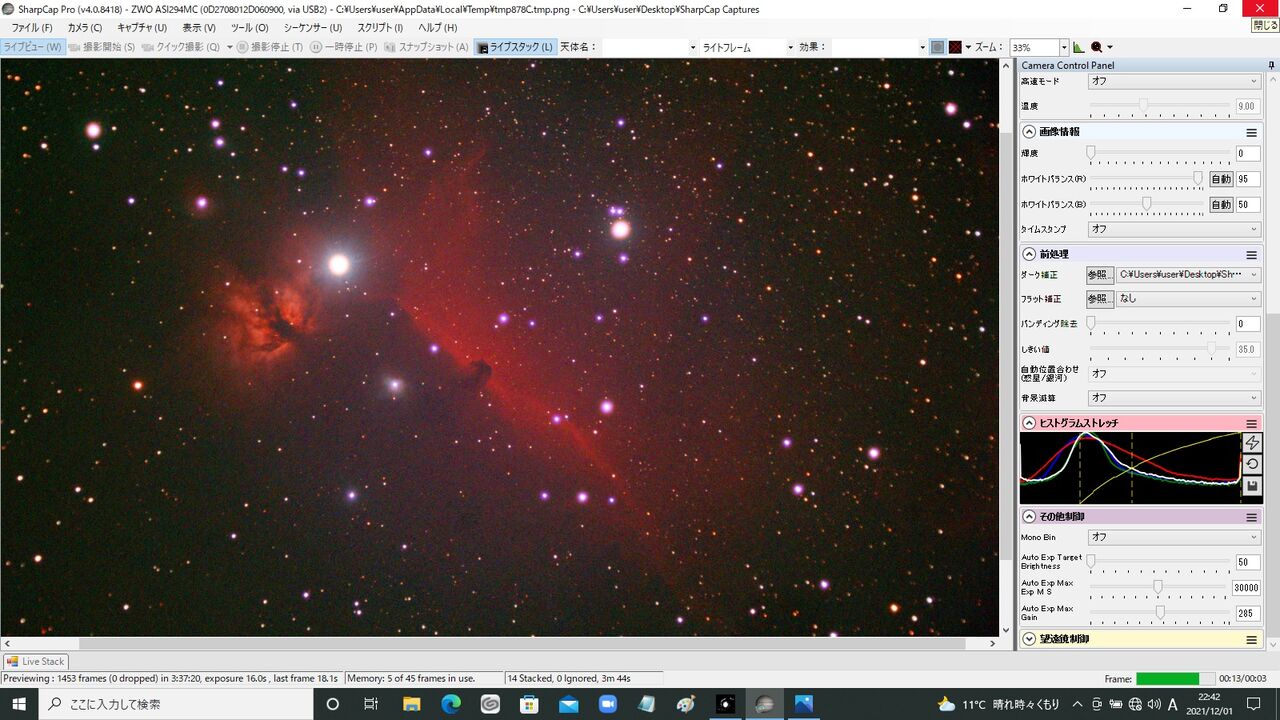This screenshot has width=1280, height=720.
Task: Open the 望遠鏡制御 section hamburger menu
Action: [1251, 639]
